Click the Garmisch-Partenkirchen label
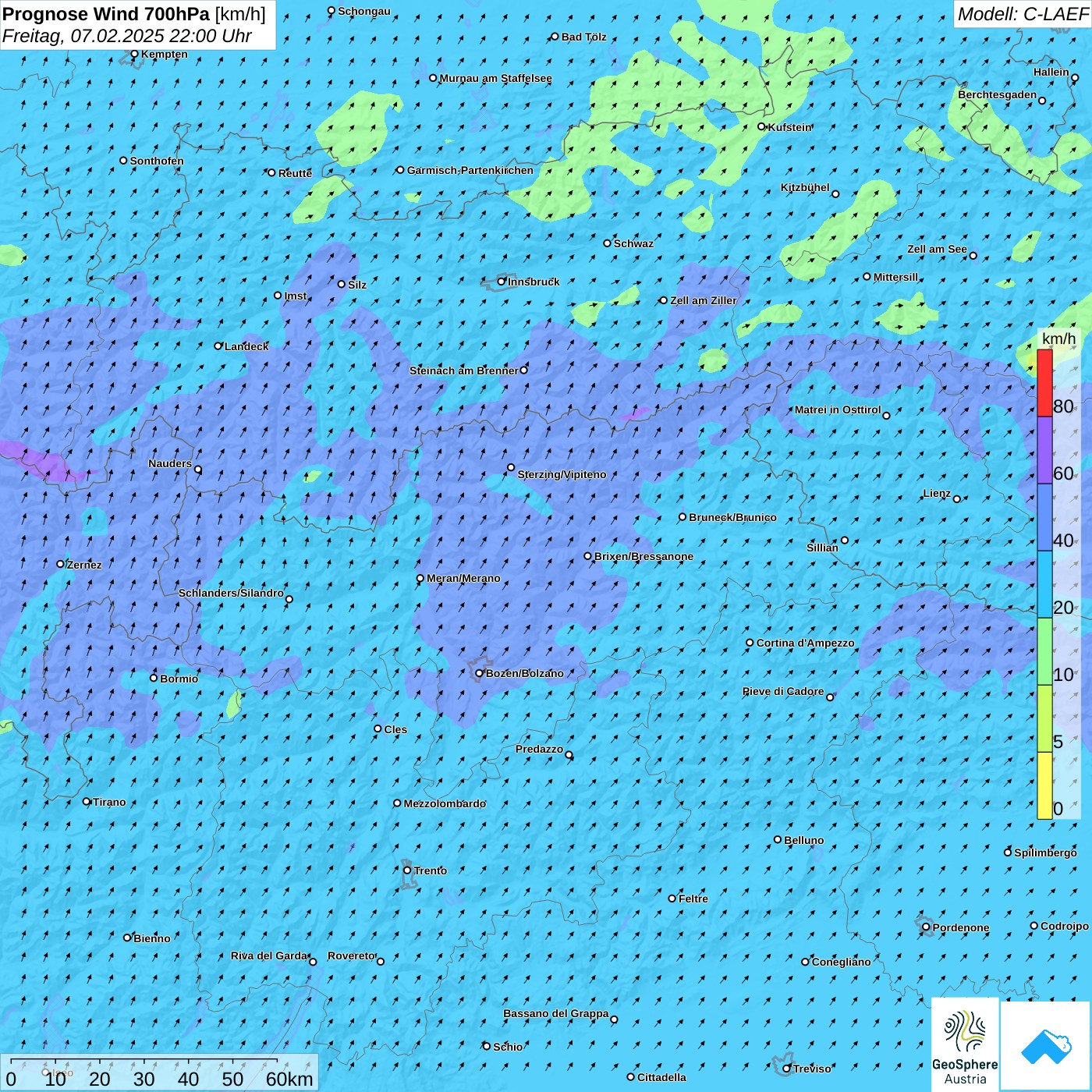Screen dimensions: 1092x1092 coord(470,170)
